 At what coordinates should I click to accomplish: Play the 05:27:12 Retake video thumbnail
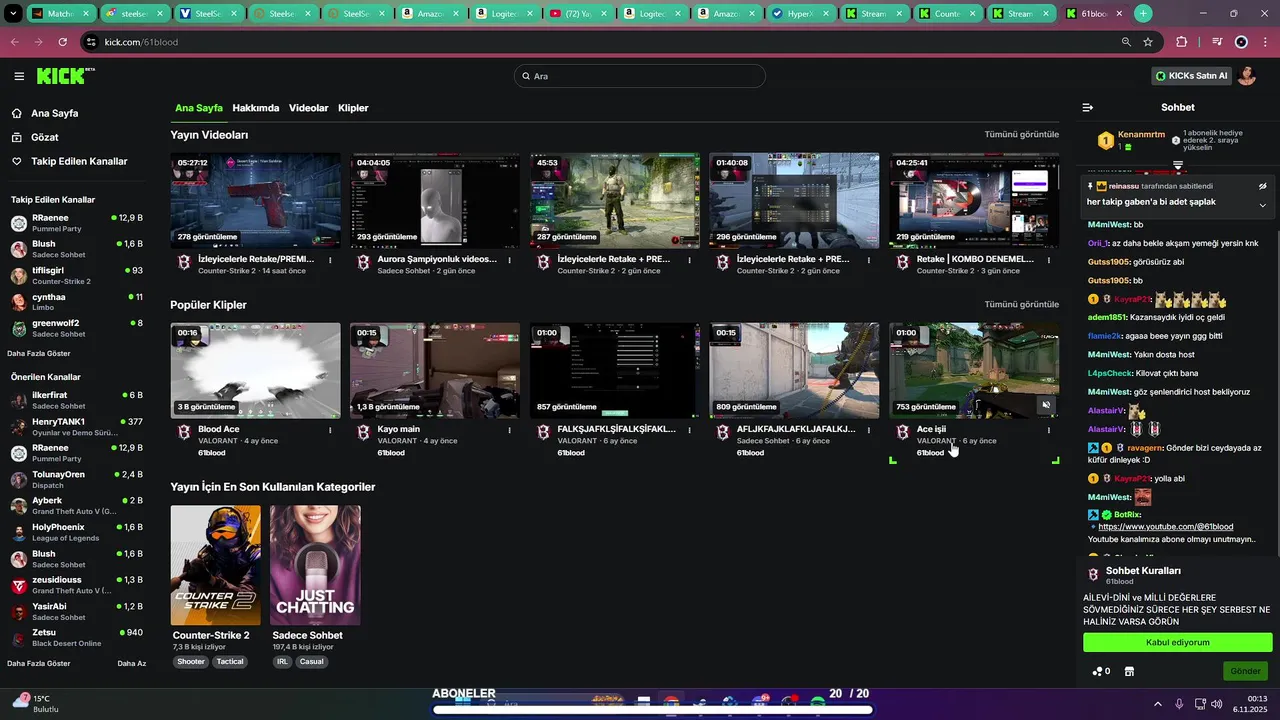(255, 200)
